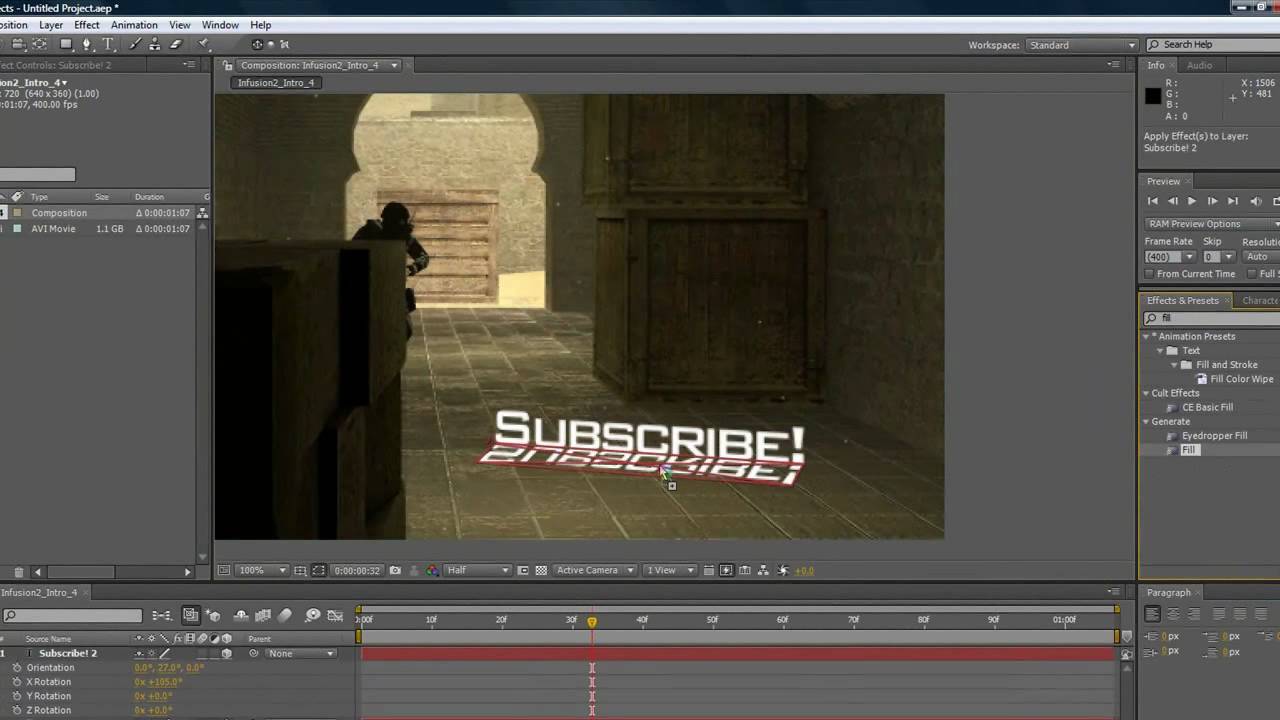This screenshot has width=1280, height=720.
Task: Open the Effect menu
Action: (x=87, y=25)
